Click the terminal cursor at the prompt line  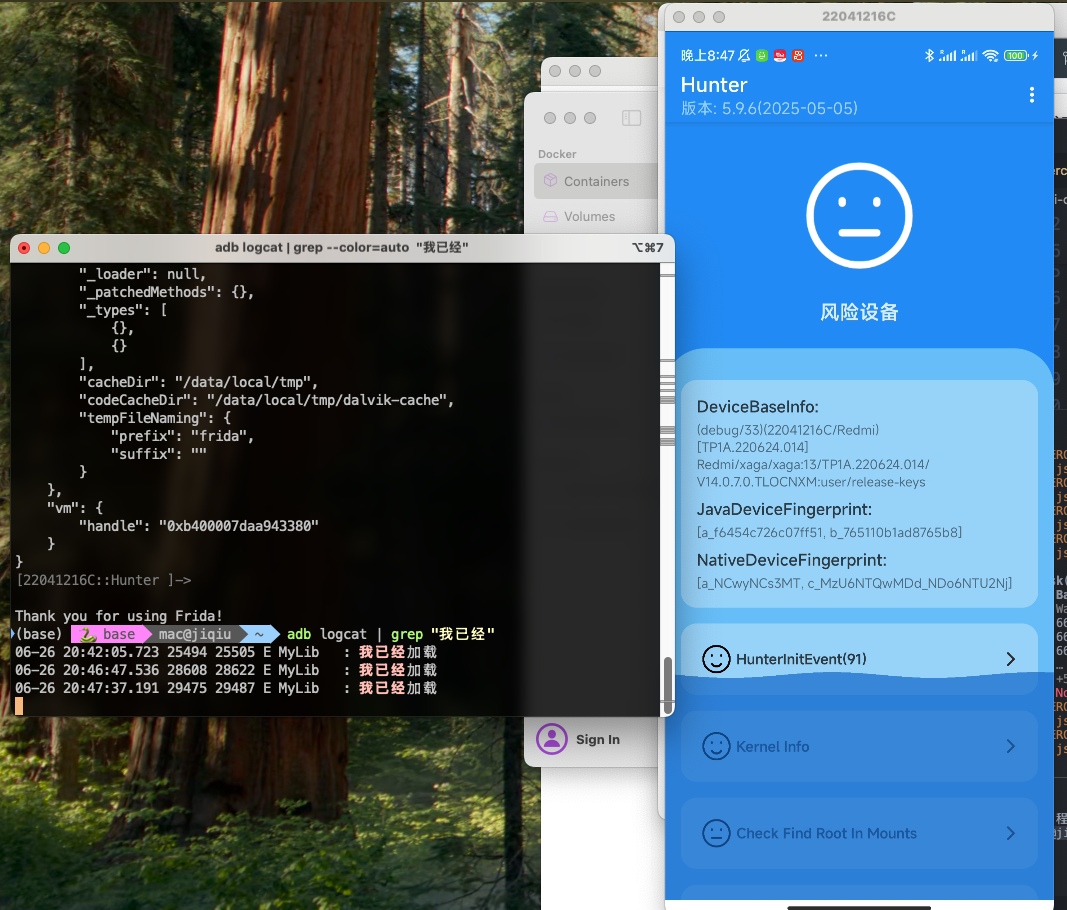click(19, 706)
